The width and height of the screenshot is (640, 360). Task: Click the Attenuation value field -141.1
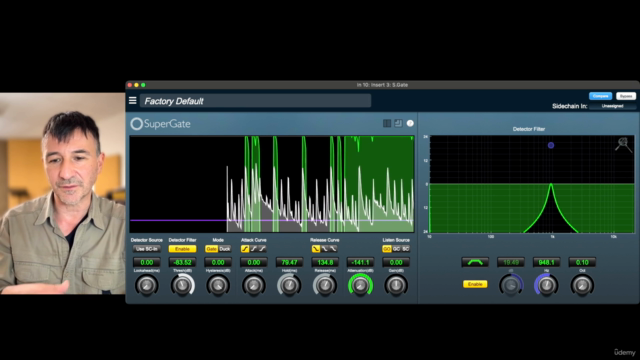tap(360, 262)
